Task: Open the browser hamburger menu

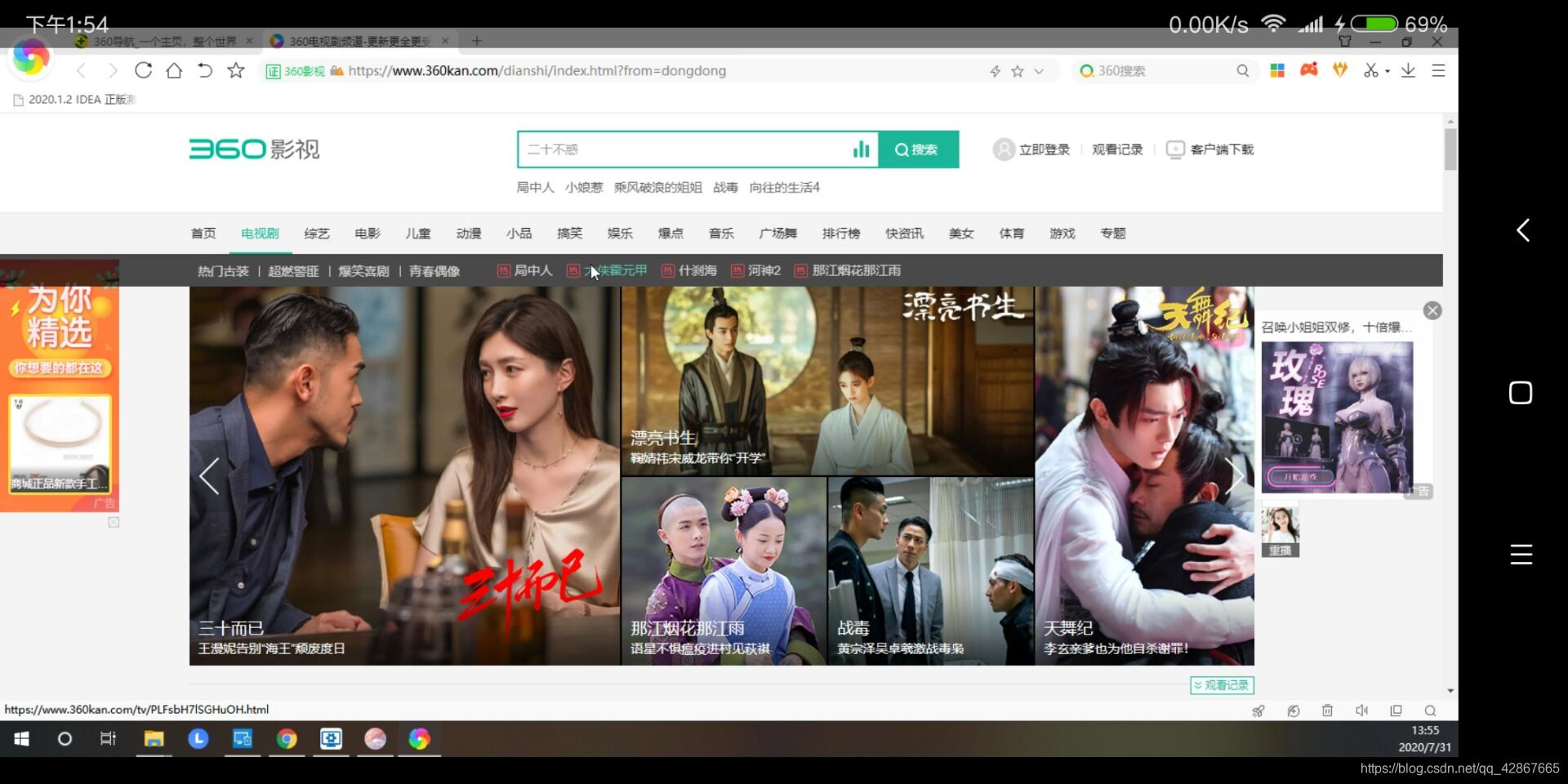Action: pos(1439,70)
